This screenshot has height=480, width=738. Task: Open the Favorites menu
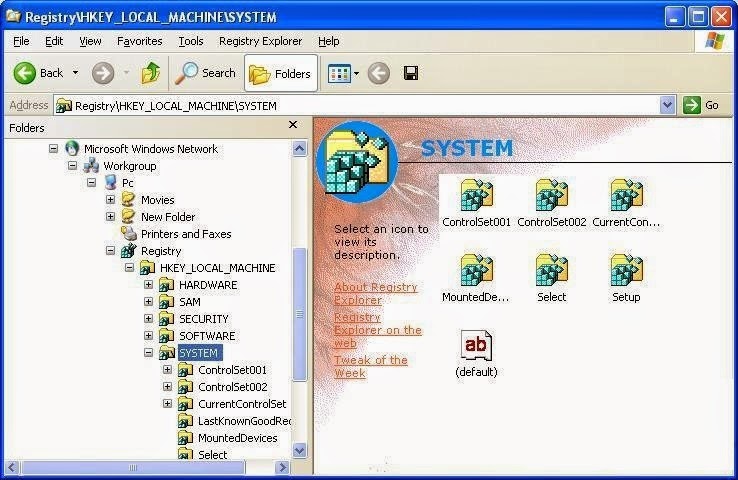(x=139, y=41)
